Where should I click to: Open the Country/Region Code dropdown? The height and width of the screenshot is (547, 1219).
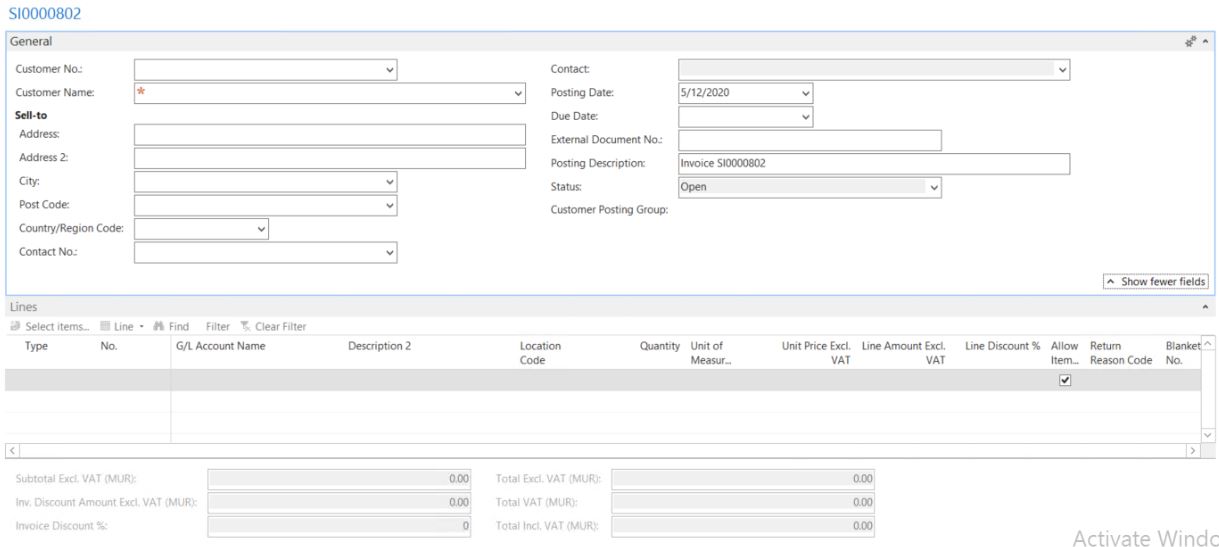(262, 229)
